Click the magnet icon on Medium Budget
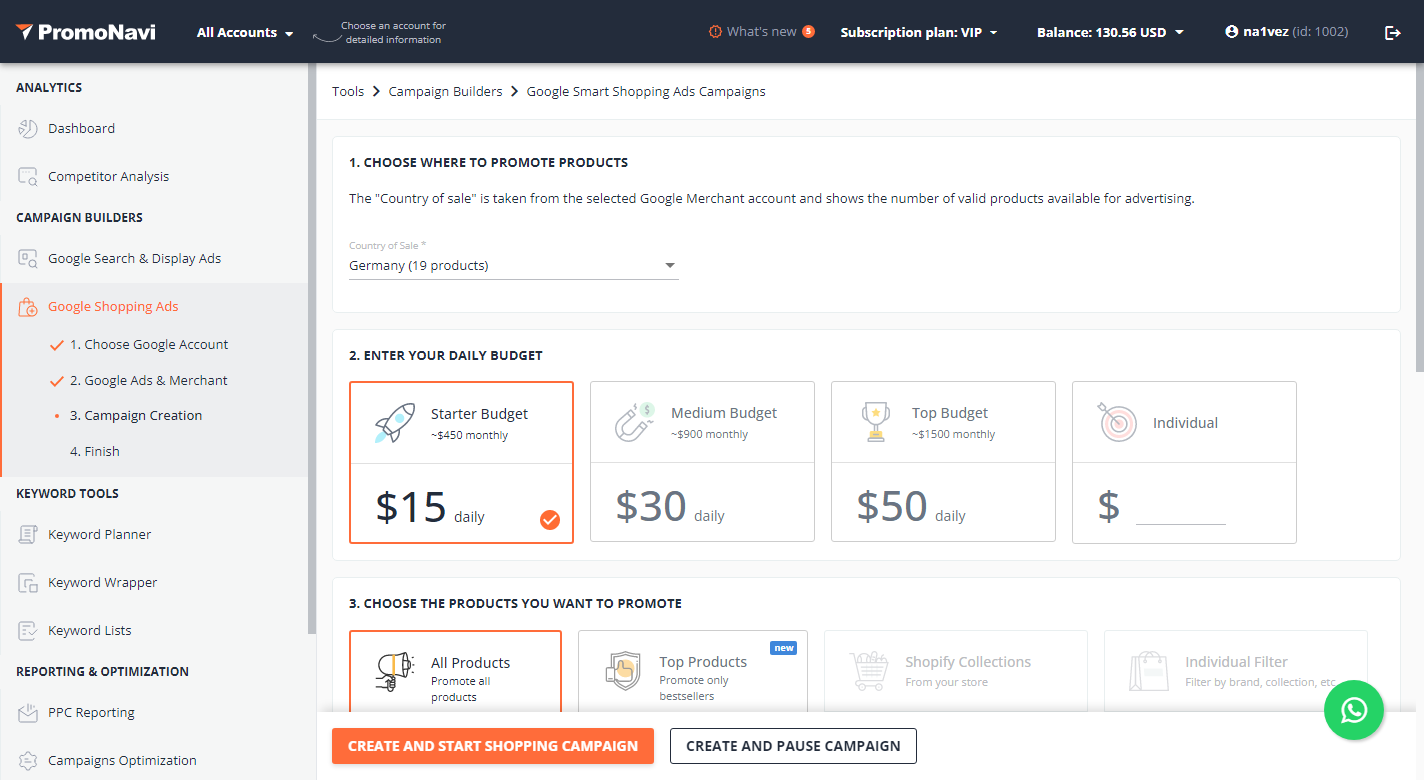This screenshot has height=780, width=1424. 635,422
